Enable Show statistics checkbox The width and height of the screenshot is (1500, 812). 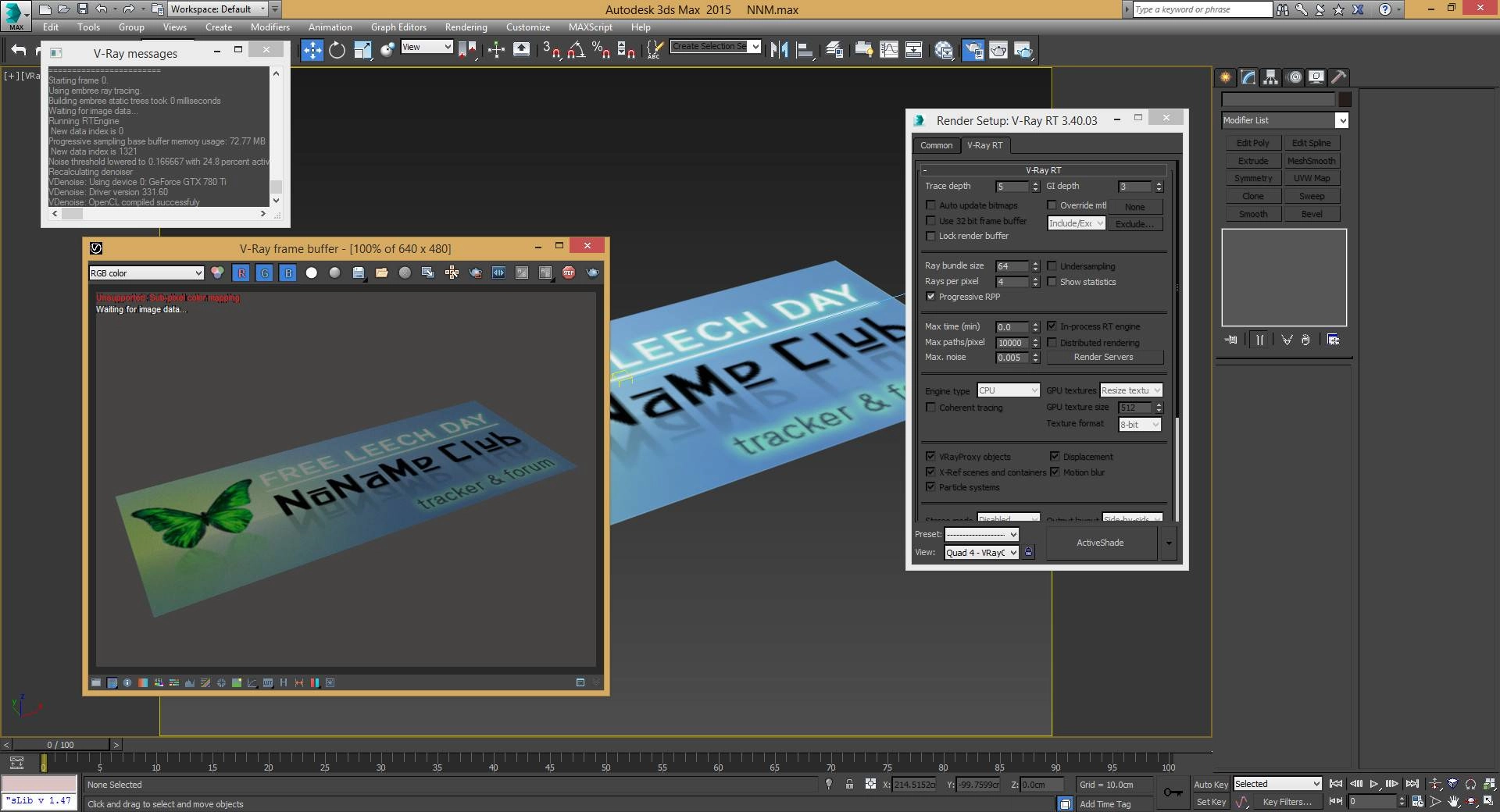tap(1052, 282)
